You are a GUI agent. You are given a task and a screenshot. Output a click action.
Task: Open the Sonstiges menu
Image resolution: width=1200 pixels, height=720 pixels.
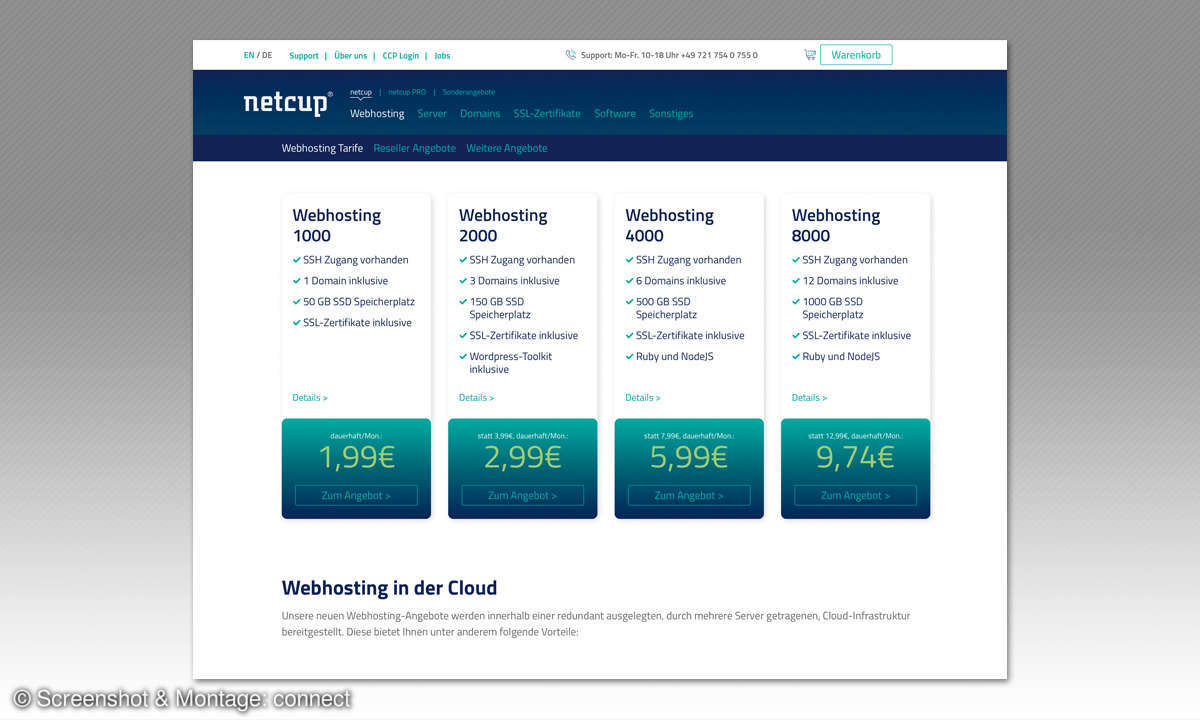tap(671, 114)
